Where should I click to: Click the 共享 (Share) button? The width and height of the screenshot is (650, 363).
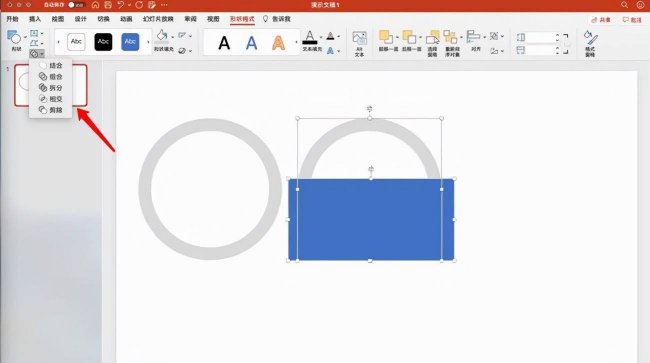click(601, 19)
